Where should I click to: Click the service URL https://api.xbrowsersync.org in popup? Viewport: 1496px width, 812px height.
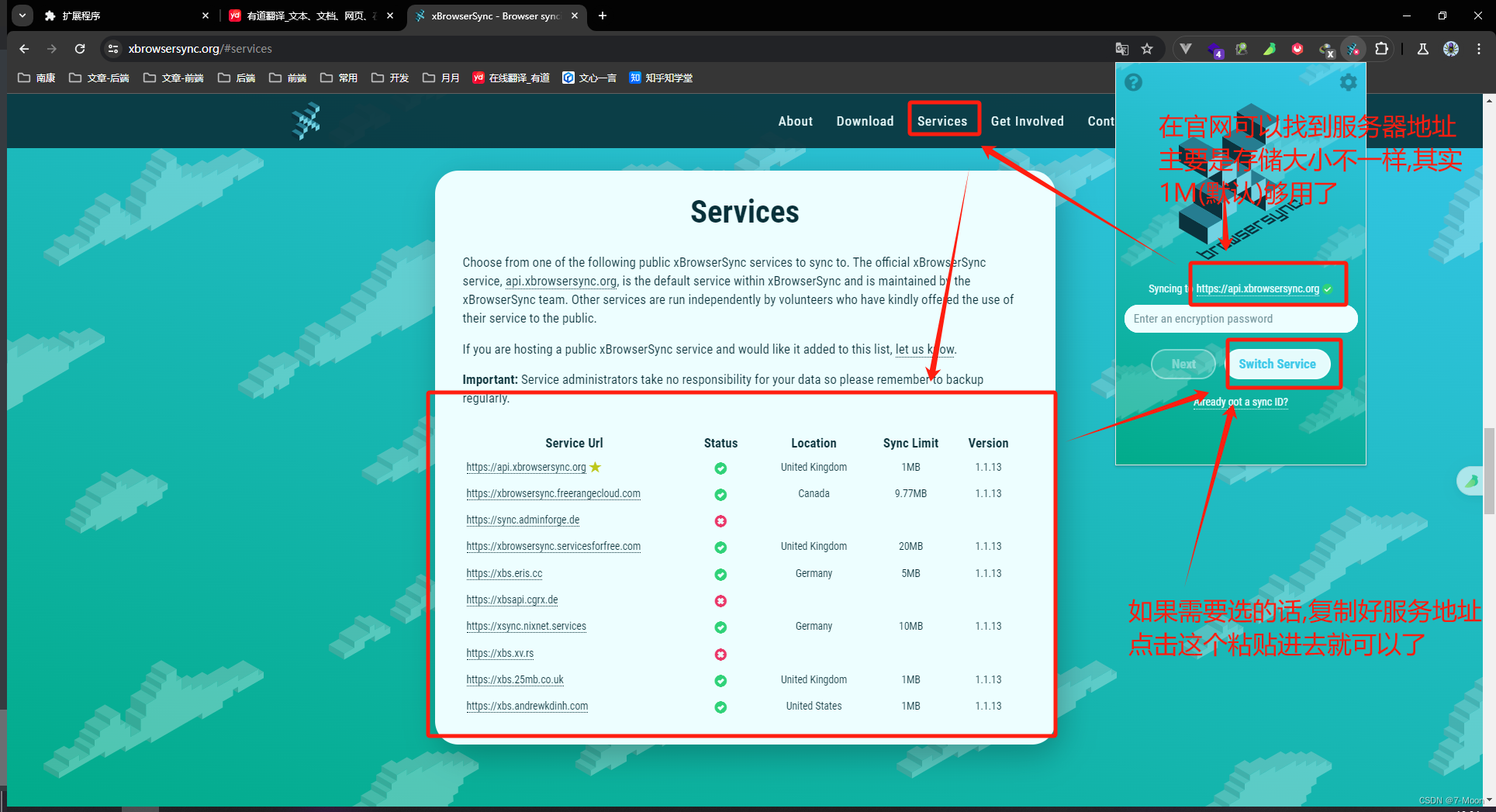(x=1257, y=289)
